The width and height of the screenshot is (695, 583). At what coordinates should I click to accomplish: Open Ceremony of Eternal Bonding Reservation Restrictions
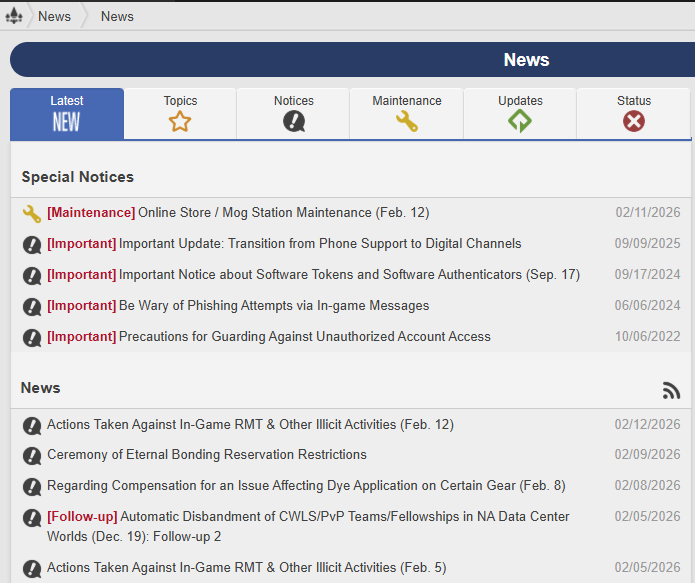pos(207,455)
